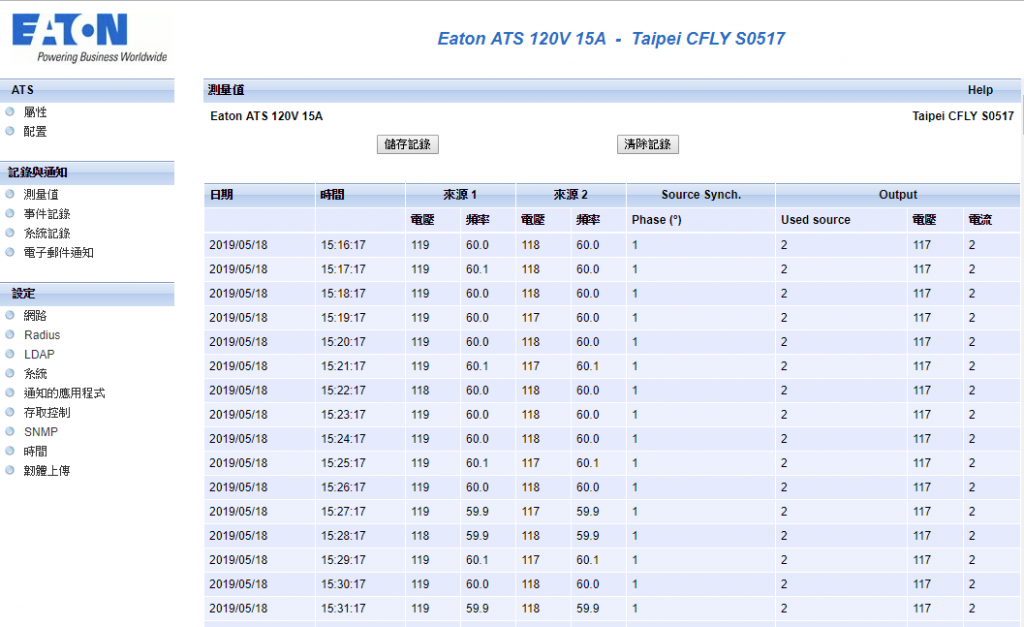This screenshot has width=1024, height=627.
Task: Click 來源 2 voltage 117 in 15:19:17 row
Action: (531, 317)
